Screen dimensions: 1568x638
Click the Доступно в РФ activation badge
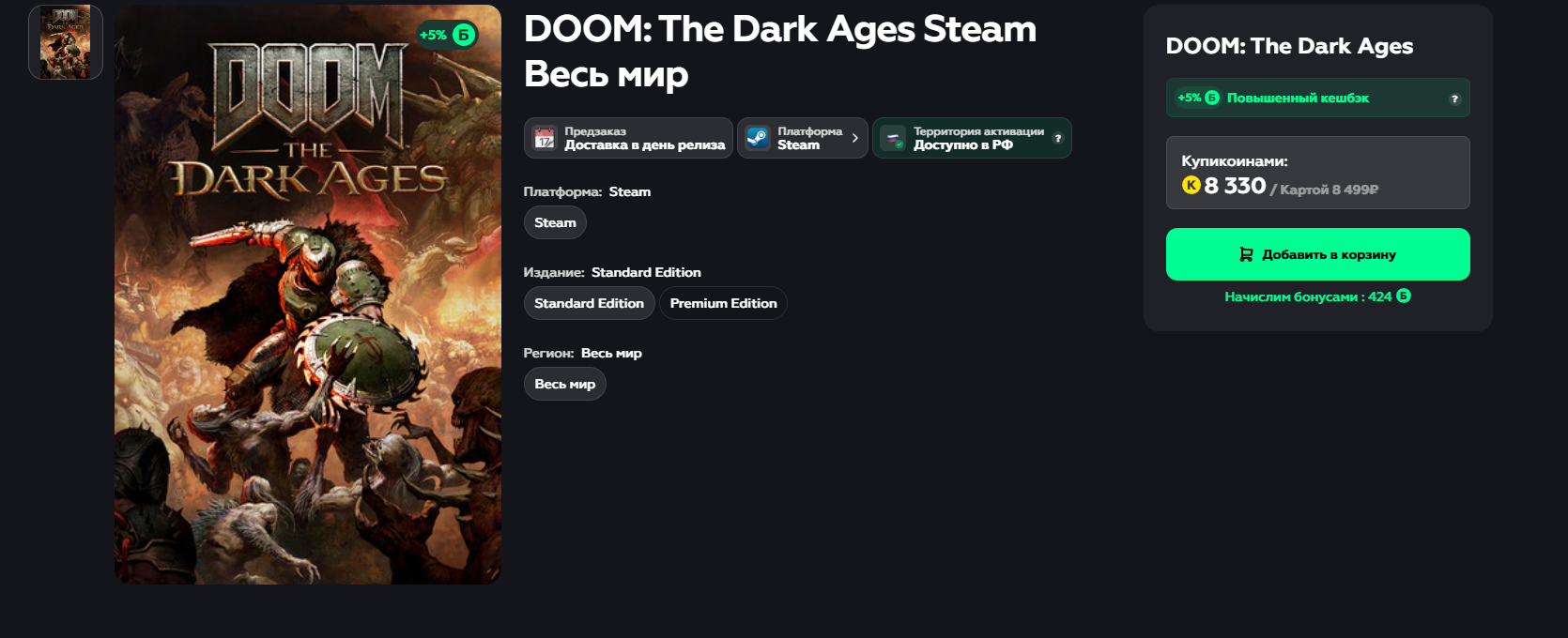pyautogui.click(x=972, y=138)
